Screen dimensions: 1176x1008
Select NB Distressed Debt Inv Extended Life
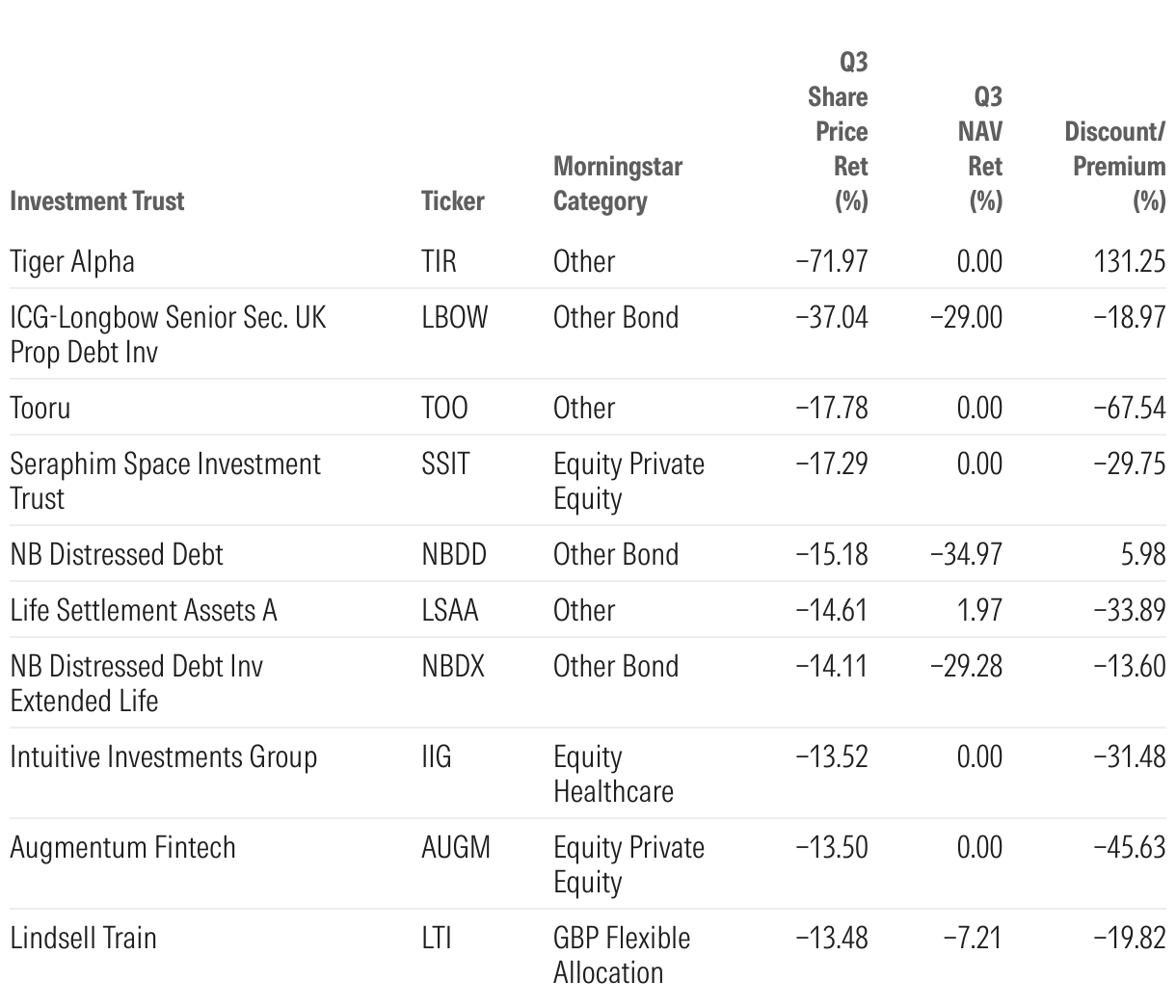(x=136, y=683)
